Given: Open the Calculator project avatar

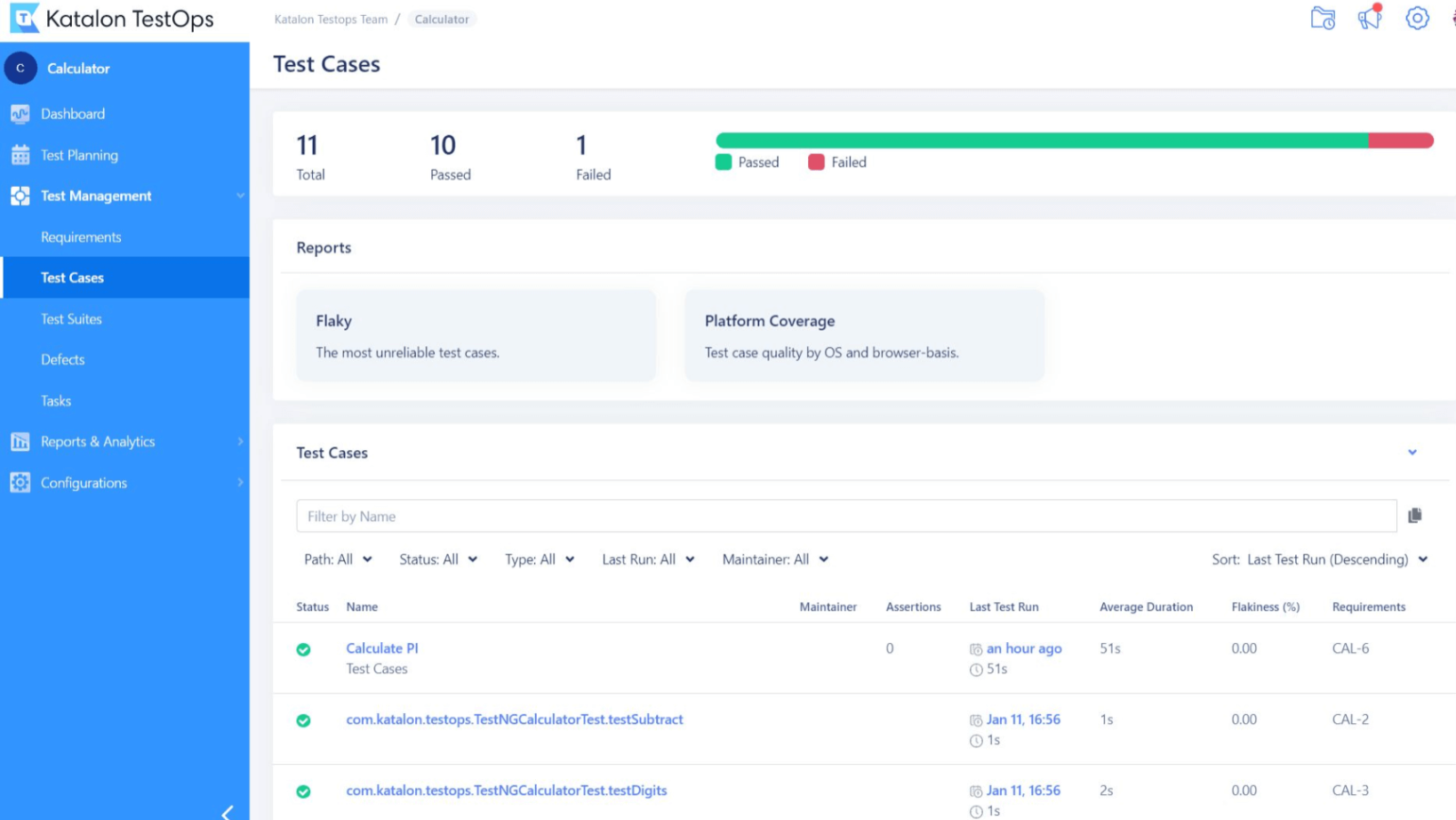Looking at the screenshot, I should point(20,68).
